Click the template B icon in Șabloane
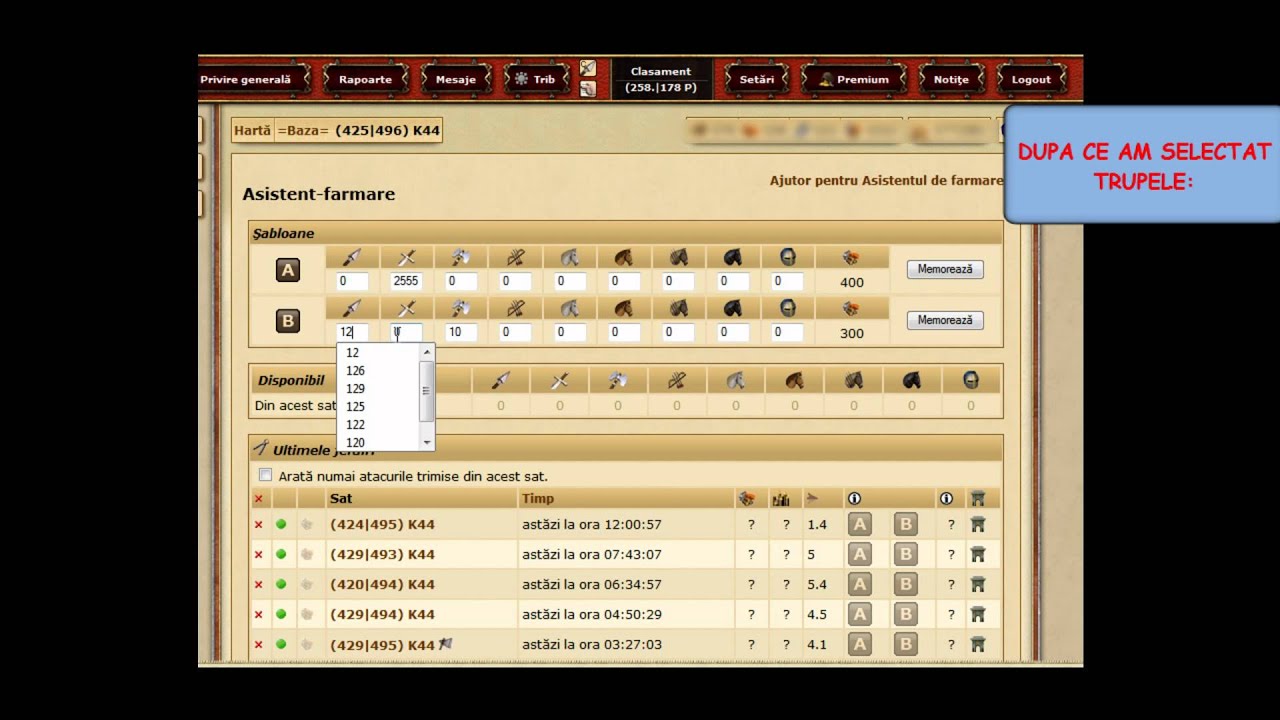Viewport: 1280px width, 720px height. (288, 321)
